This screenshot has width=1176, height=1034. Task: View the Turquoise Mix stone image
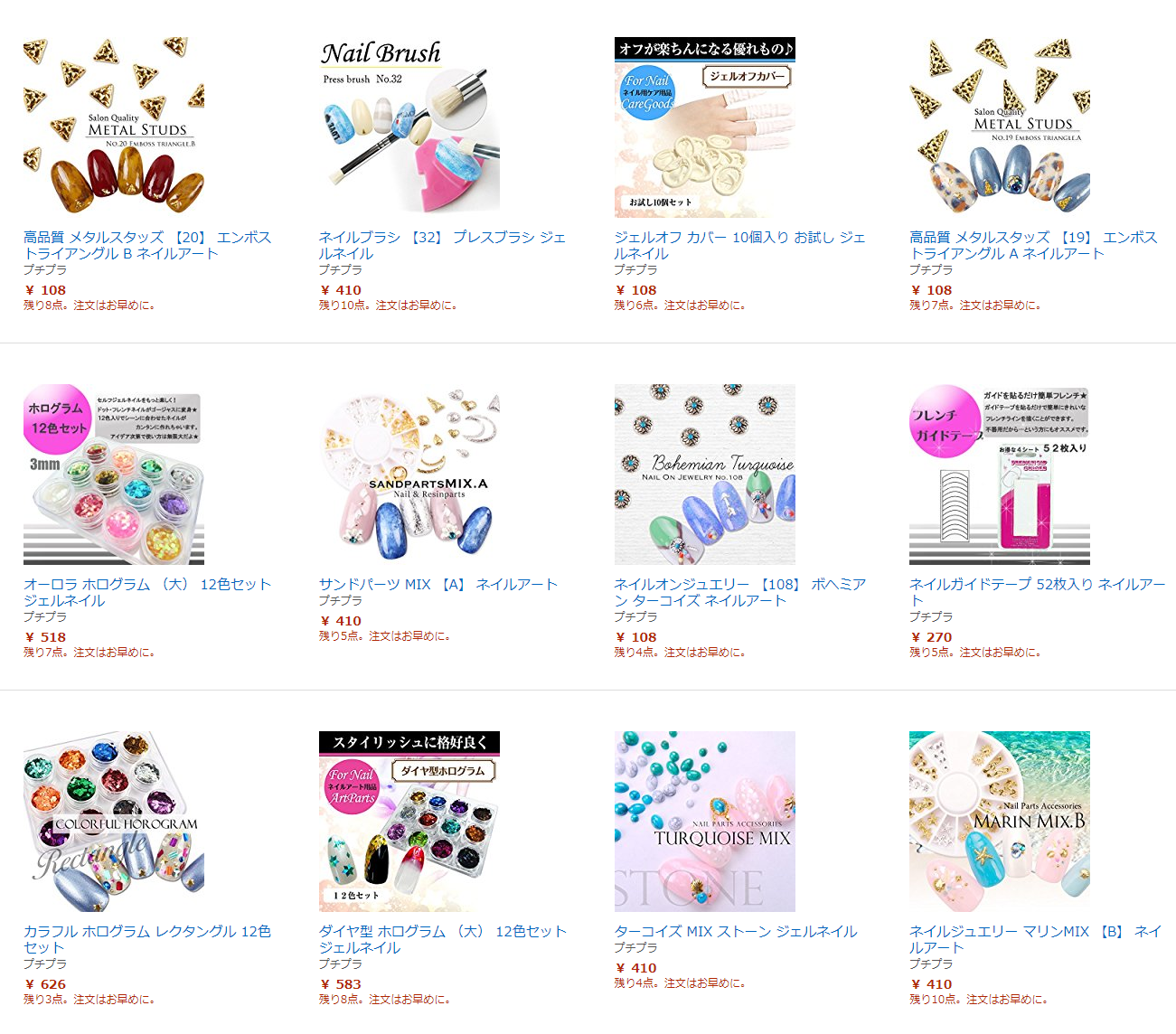(x=705, y=822)
